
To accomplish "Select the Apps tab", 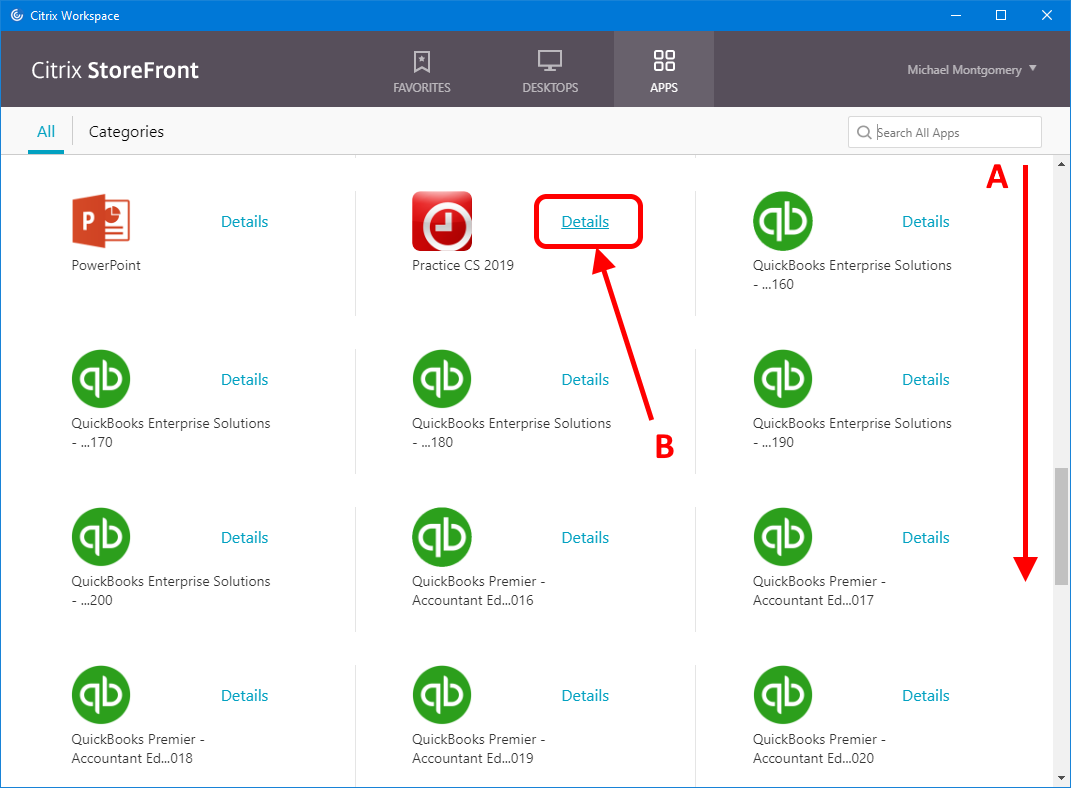I will point(664,70).
